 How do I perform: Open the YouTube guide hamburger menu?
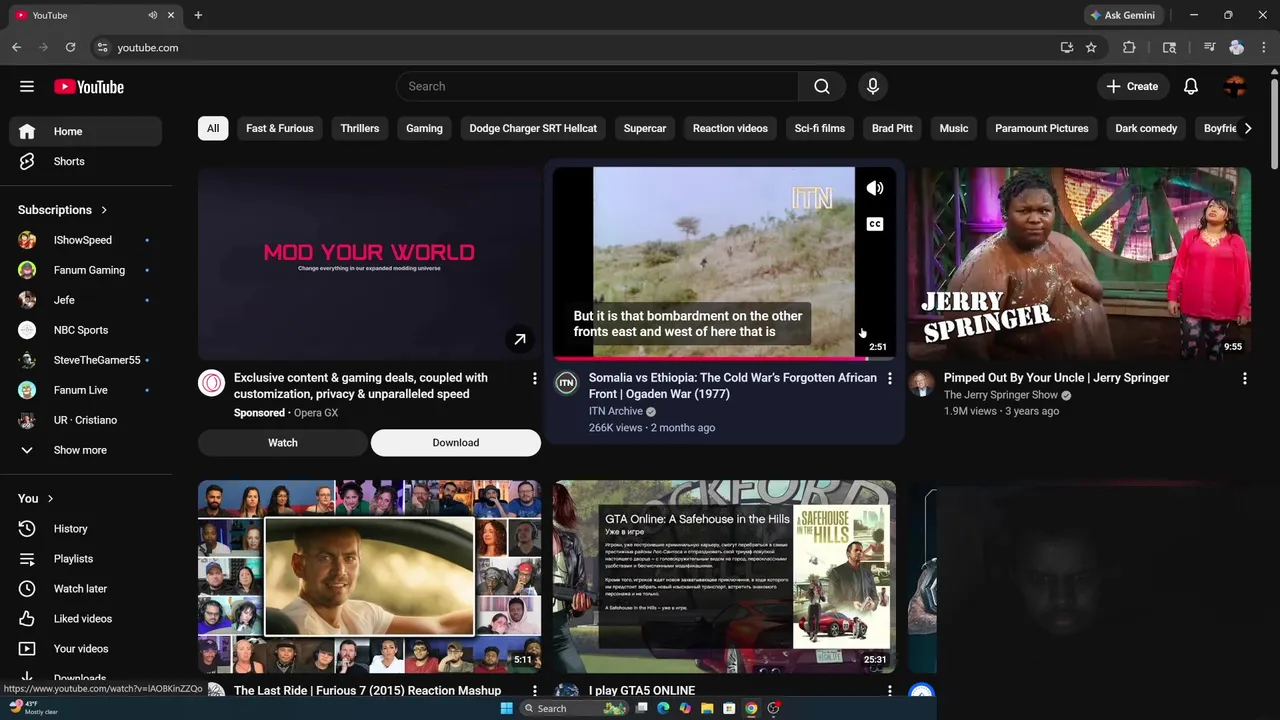[27, 87]
